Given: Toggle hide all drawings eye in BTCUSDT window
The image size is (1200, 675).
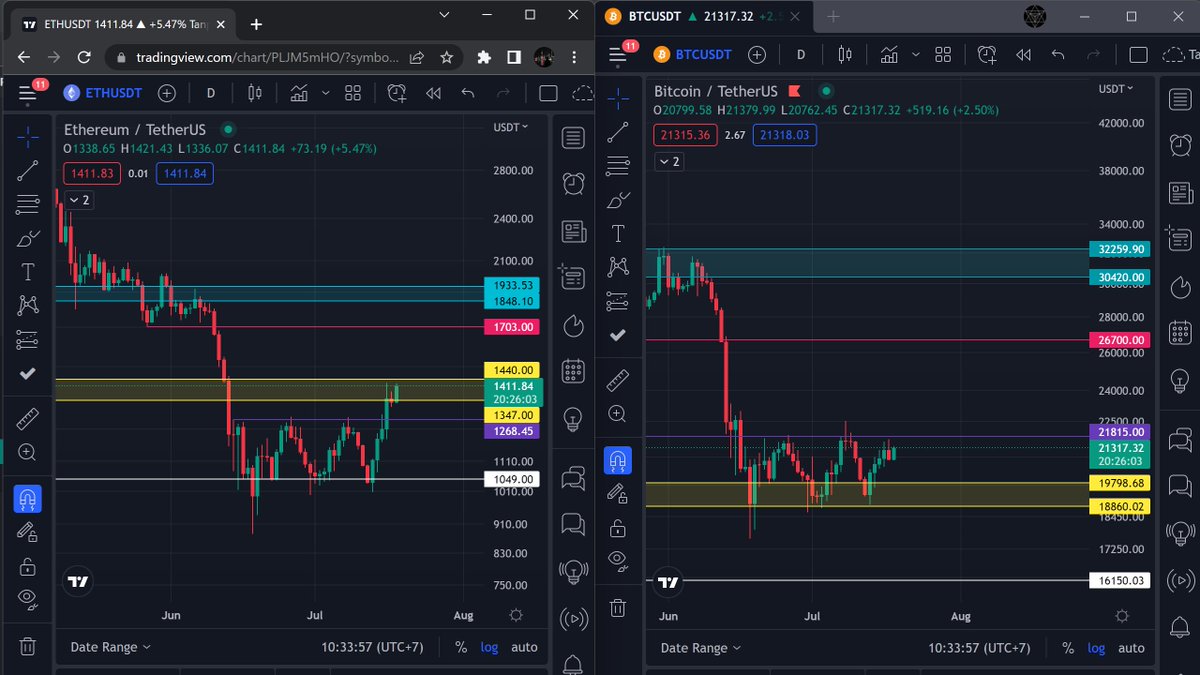Looking at the screenshot, I should click(x=618, y=561).
